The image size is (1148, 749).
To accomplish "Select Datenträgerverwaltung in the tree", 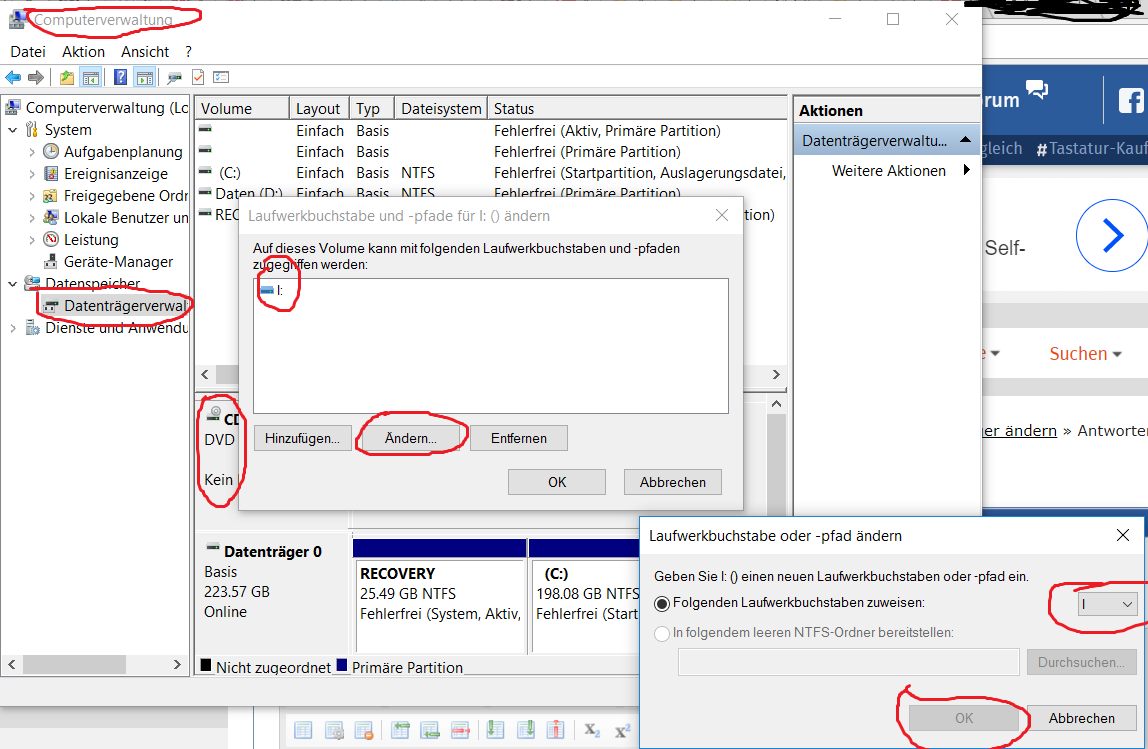I will tap(116, 306).
